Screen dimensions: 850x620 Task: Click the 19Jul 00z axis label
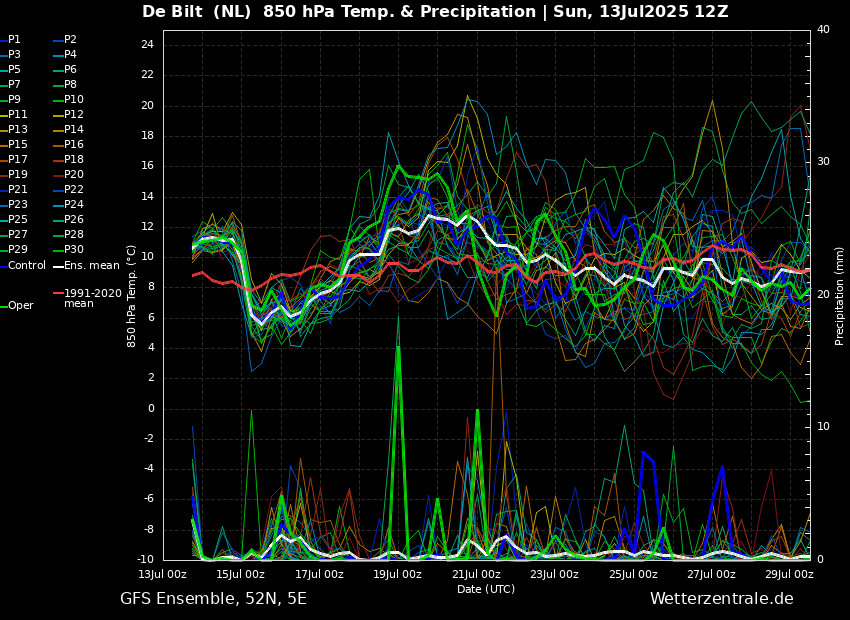(x=398, y=574)
